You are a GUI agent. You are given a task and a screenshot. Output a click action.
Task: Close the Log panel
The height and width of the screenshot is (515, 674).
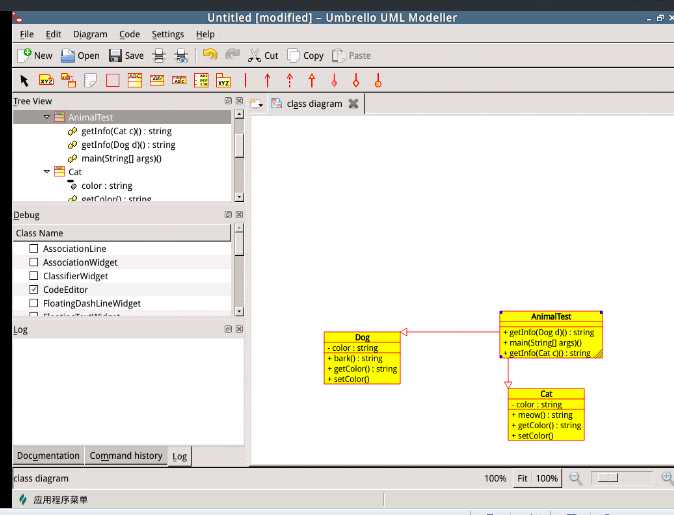click(239, 329)
